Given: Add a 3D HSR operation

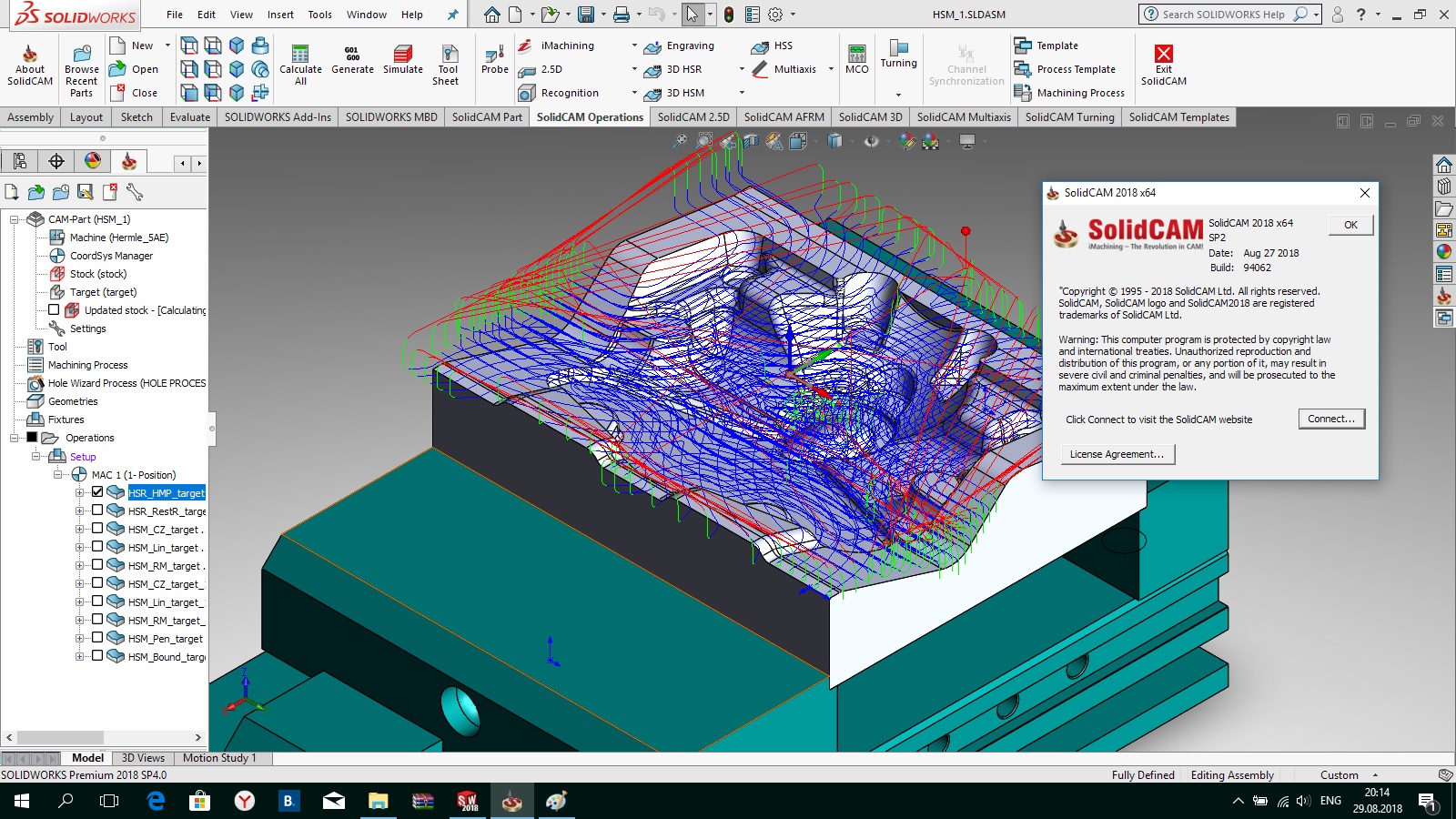Looking at the screenshot, I should click(x=673, y=69).
